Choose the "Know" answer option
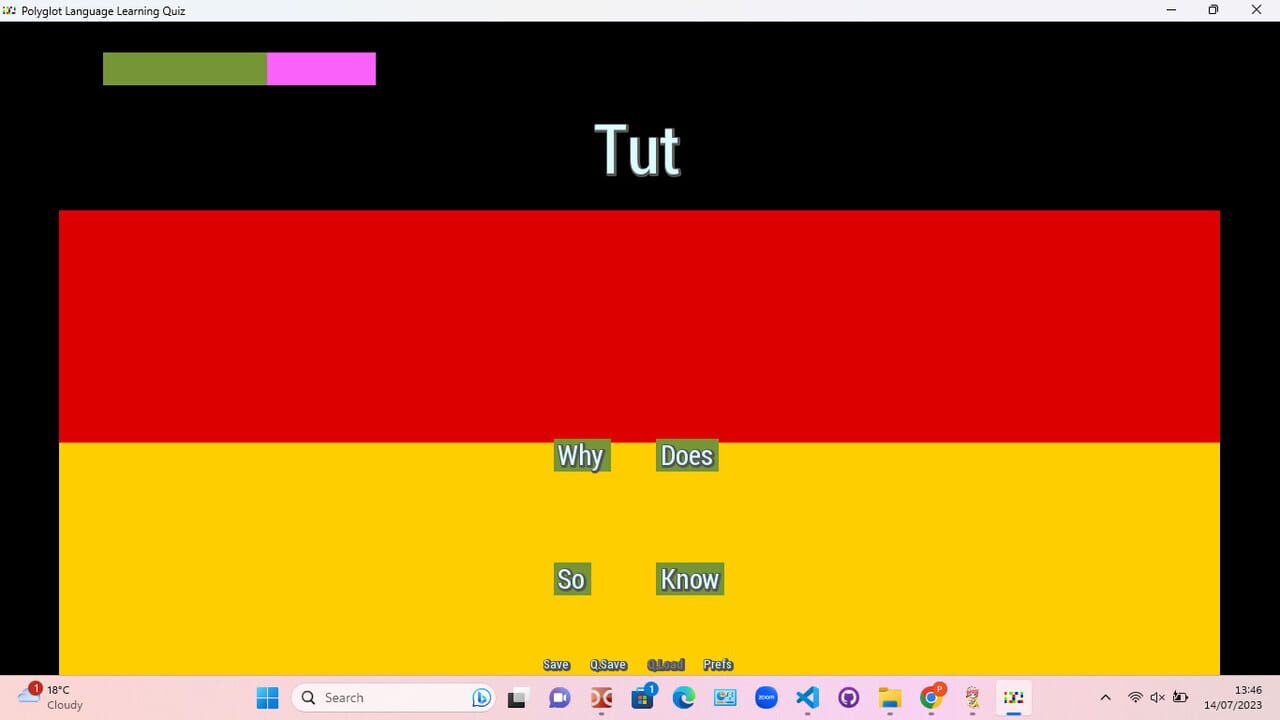Image resolution: width=1280 pixels, height=720 pixels. tap(689, 578)
